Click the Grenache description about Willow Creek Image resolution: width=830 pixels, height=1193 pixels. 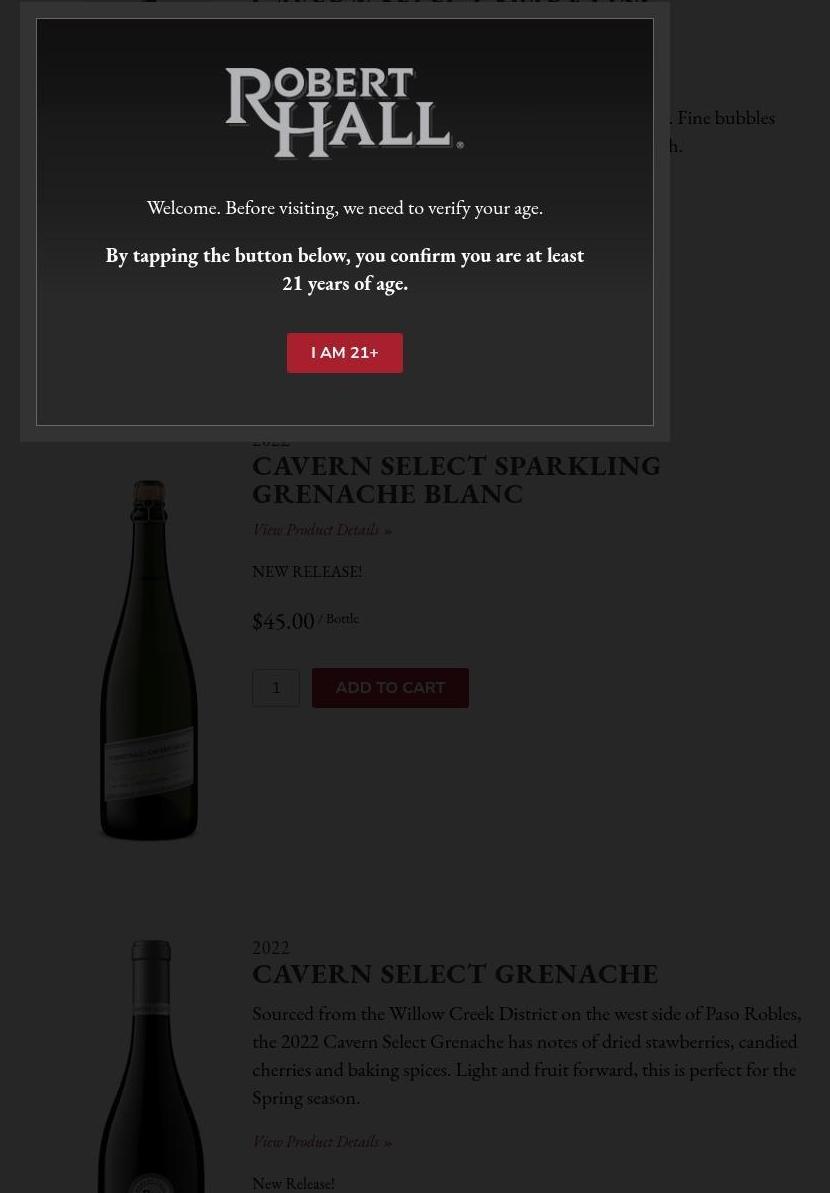click(526, 1056)
